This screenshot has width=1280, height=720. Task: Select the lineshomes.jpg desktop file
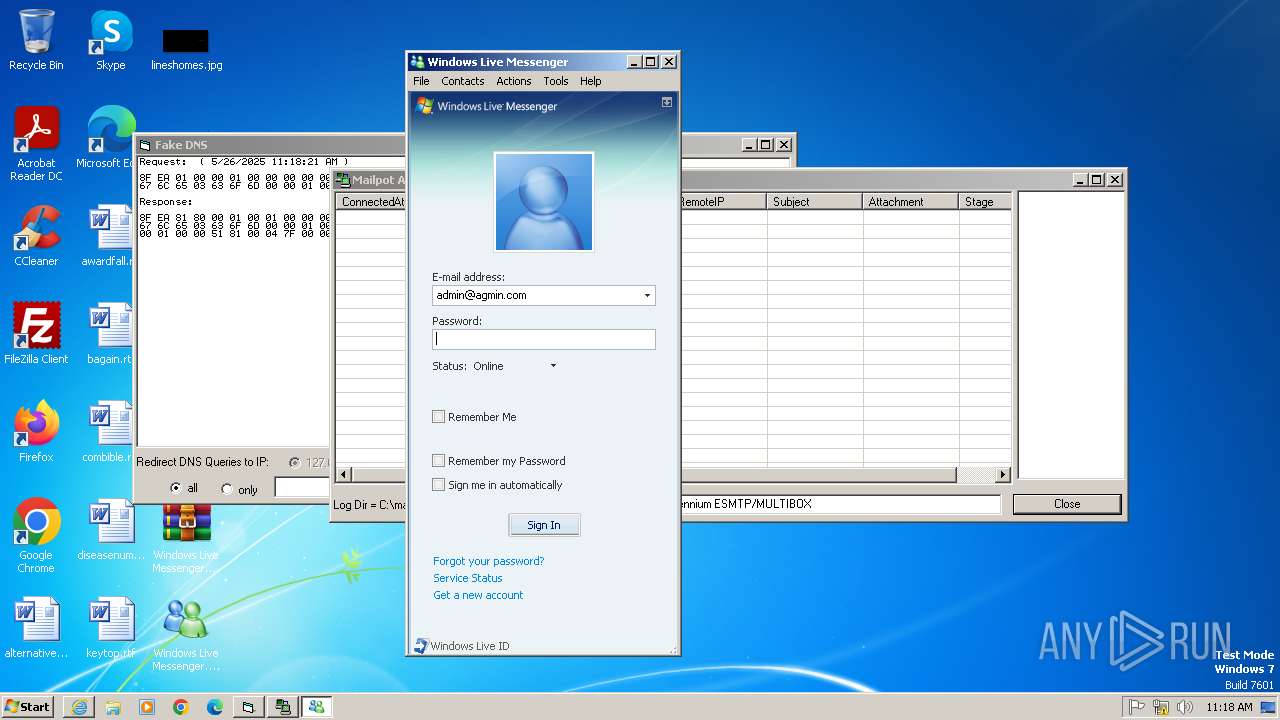tap(186, 48)
